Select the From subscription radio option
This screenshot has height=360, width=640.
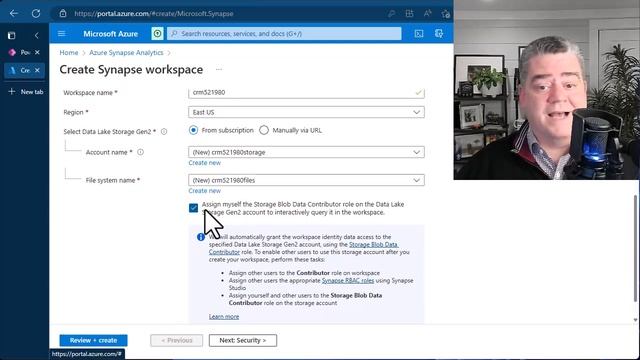click(x=193, y=130)
